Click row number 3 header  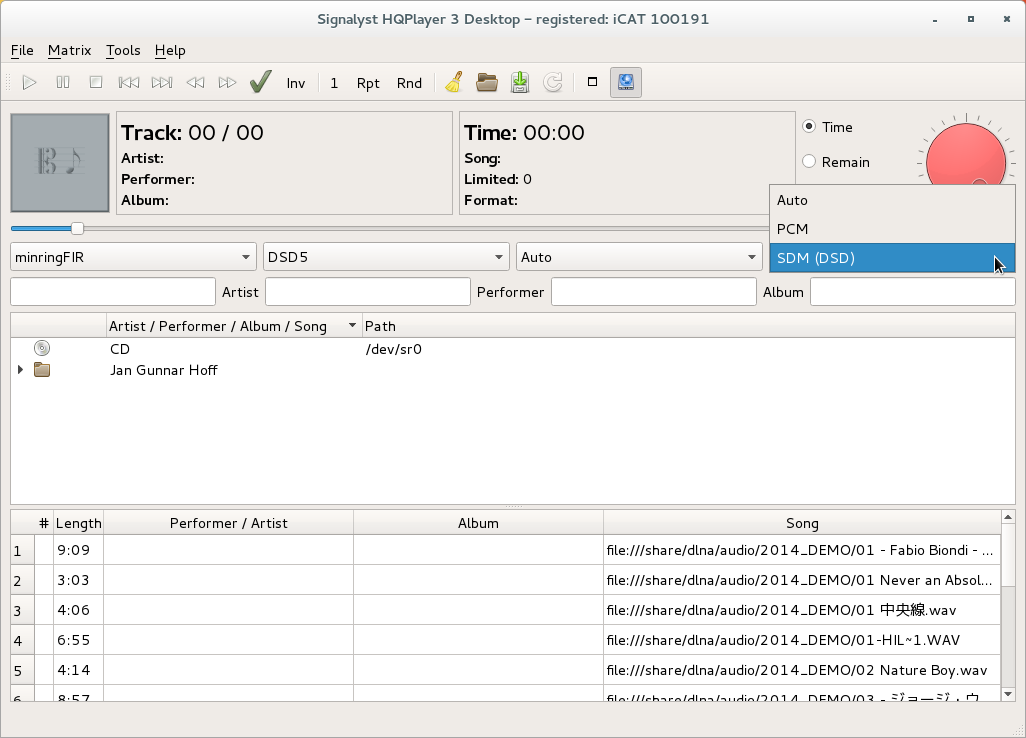[x=23, y=610]
